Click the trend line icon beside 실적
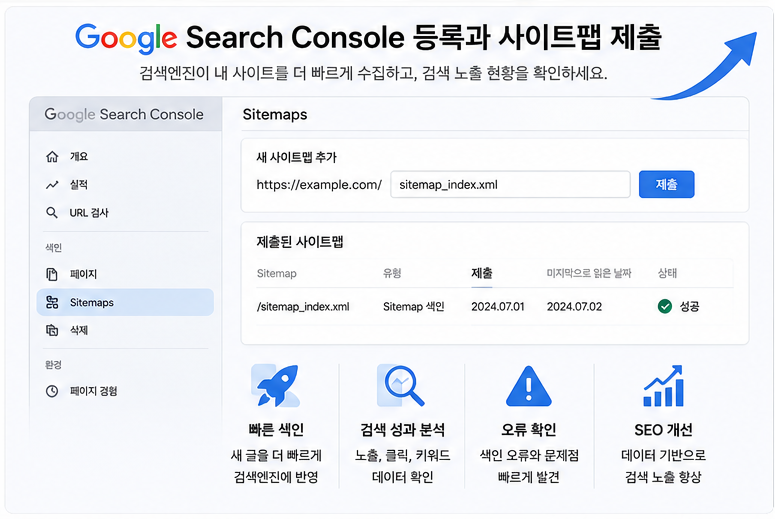Viewport: 775px width, 519px height. click(x=52, y=185)
